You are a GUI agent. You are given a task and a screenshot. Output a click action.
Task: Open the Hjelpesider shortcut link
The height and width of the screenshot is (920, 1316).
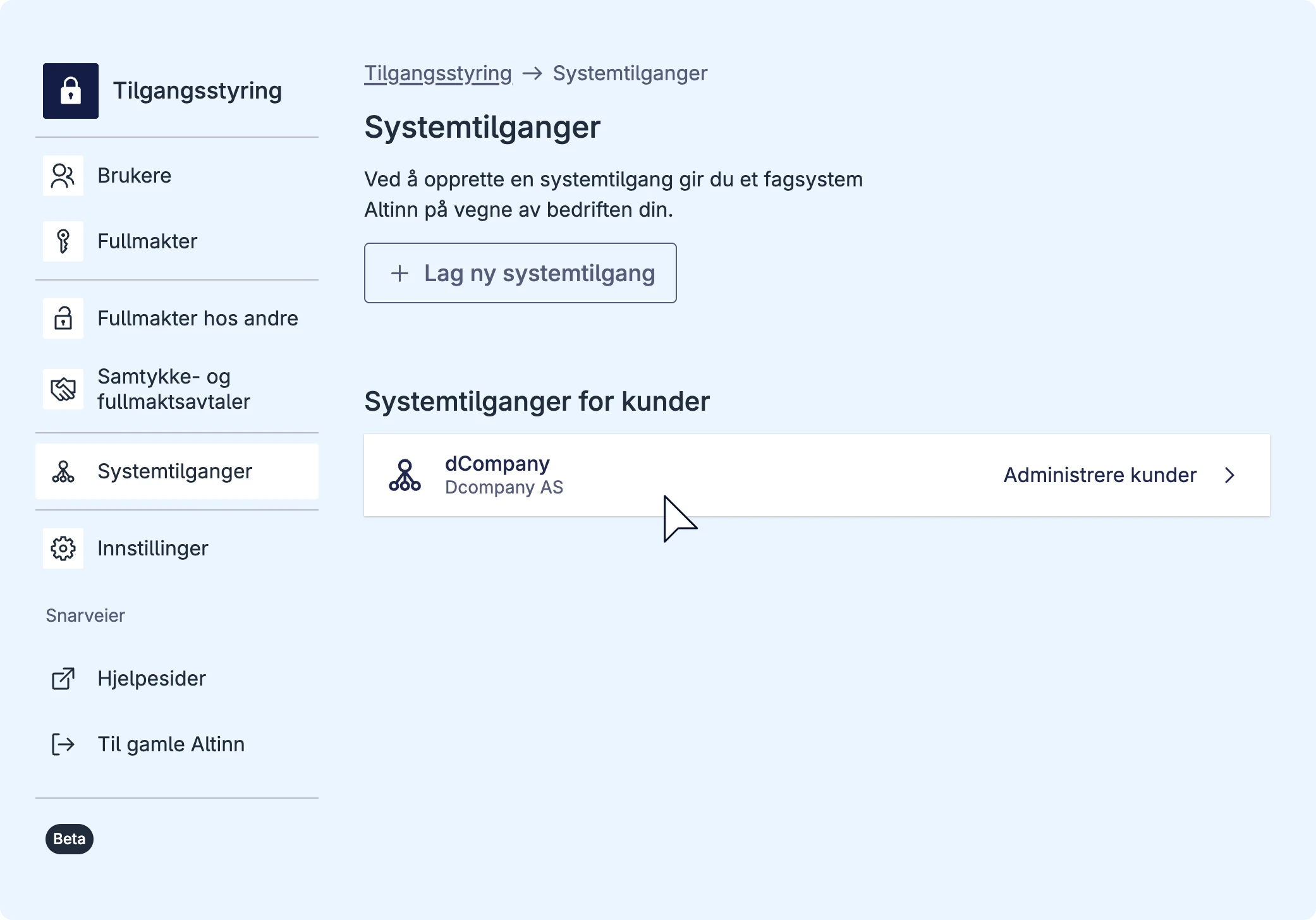pyautogui.click(x=152, y=679)
